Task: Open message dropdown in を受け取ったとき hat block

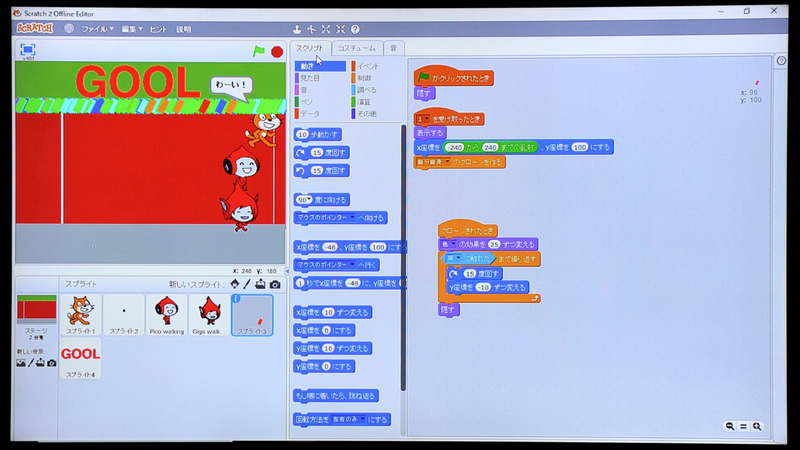Action: 427,119
